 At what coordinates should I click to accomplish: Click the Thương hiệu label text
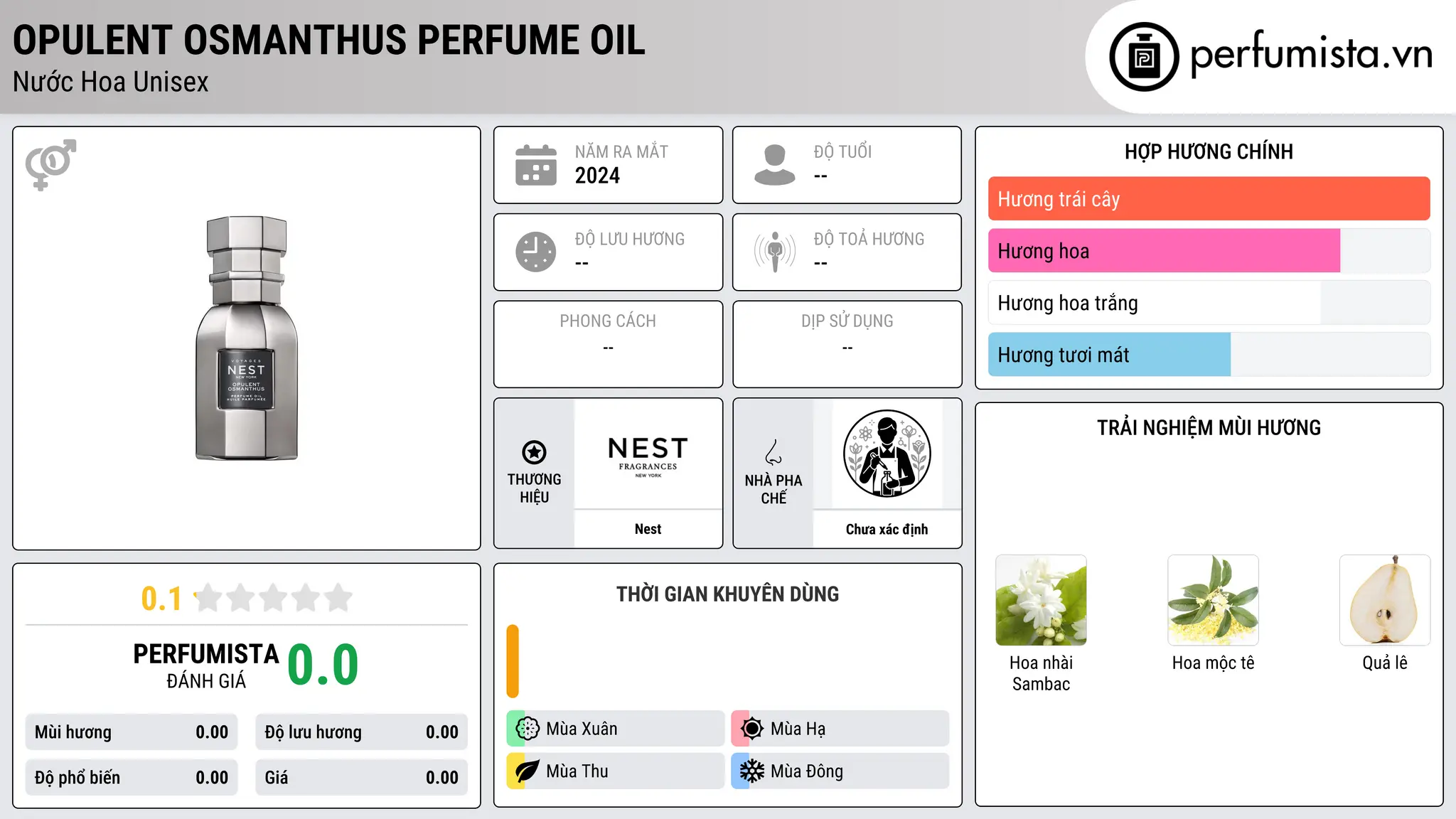coord(534,488)
